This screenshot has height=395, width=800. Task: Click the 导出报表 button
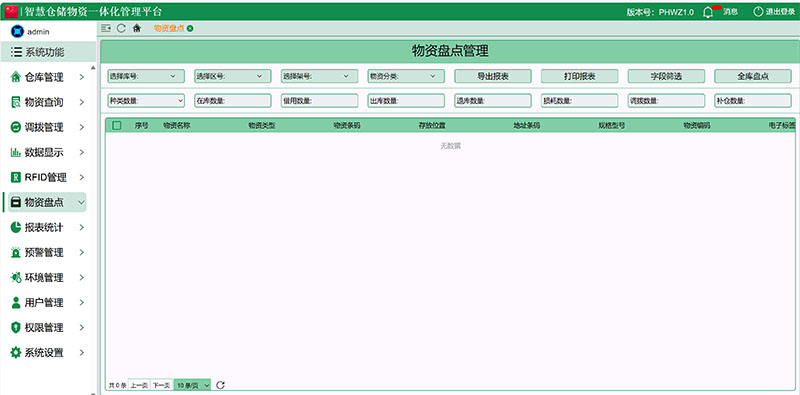click(492, 76)
